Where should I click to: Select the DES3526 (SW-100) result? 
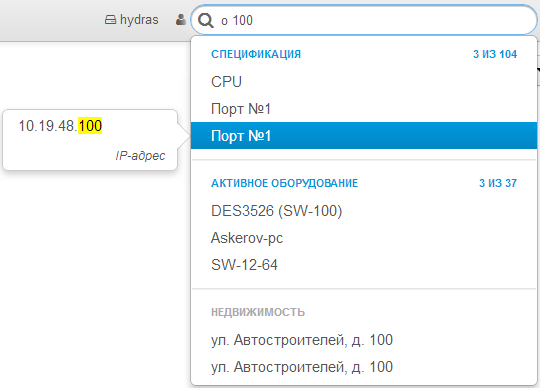point(364,211)
